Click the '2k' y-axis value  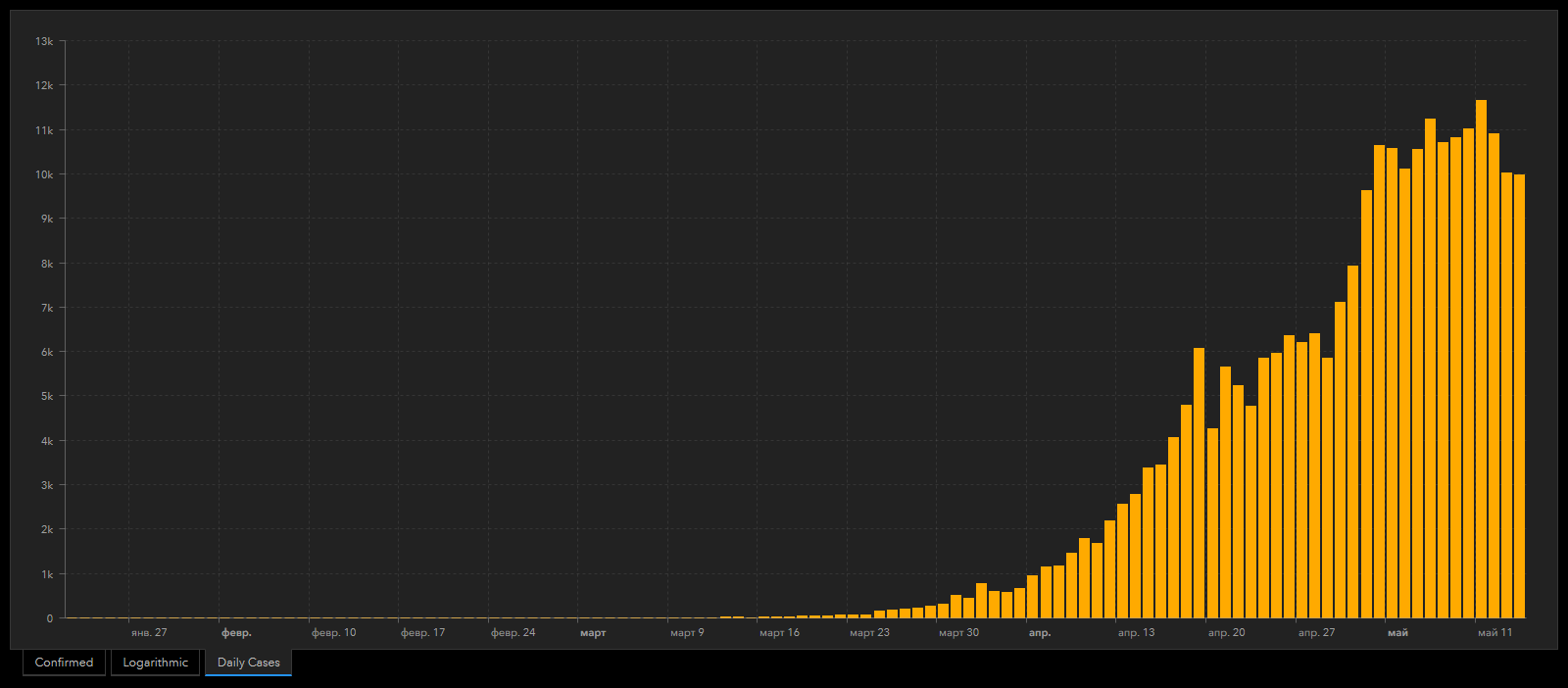[x=47, y=529]
